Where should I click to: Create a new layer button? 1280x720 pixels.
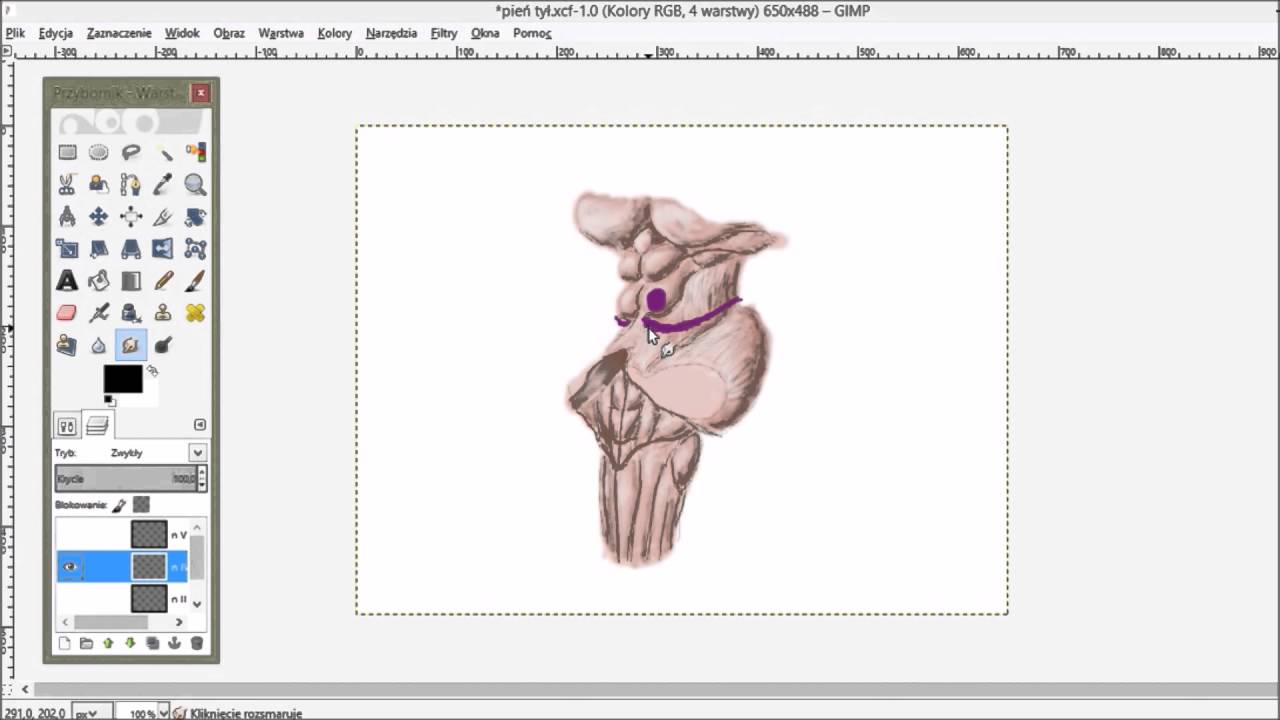coord(65,643)
